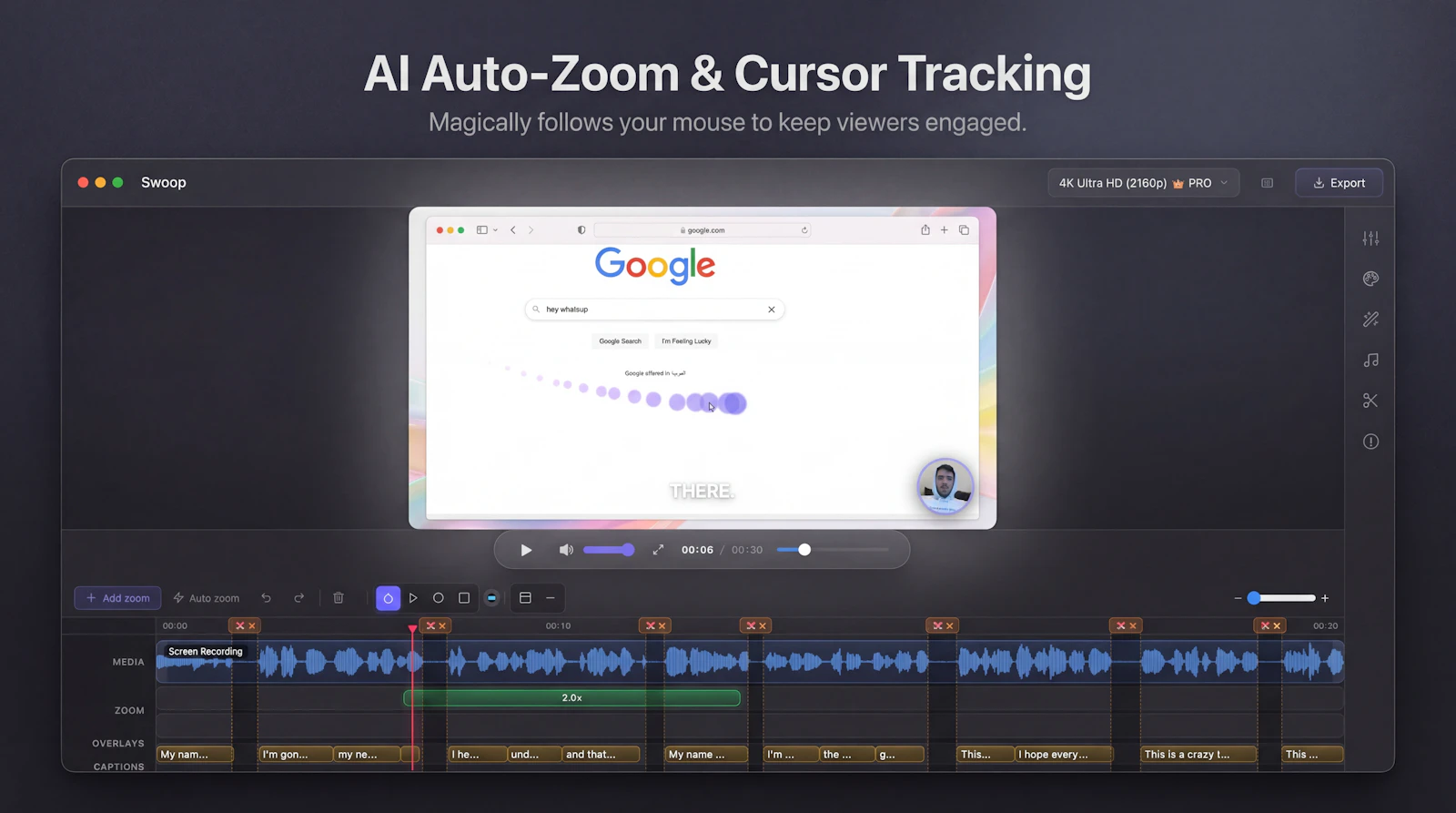Select the "the ..." caption clip

coord(847,754)
